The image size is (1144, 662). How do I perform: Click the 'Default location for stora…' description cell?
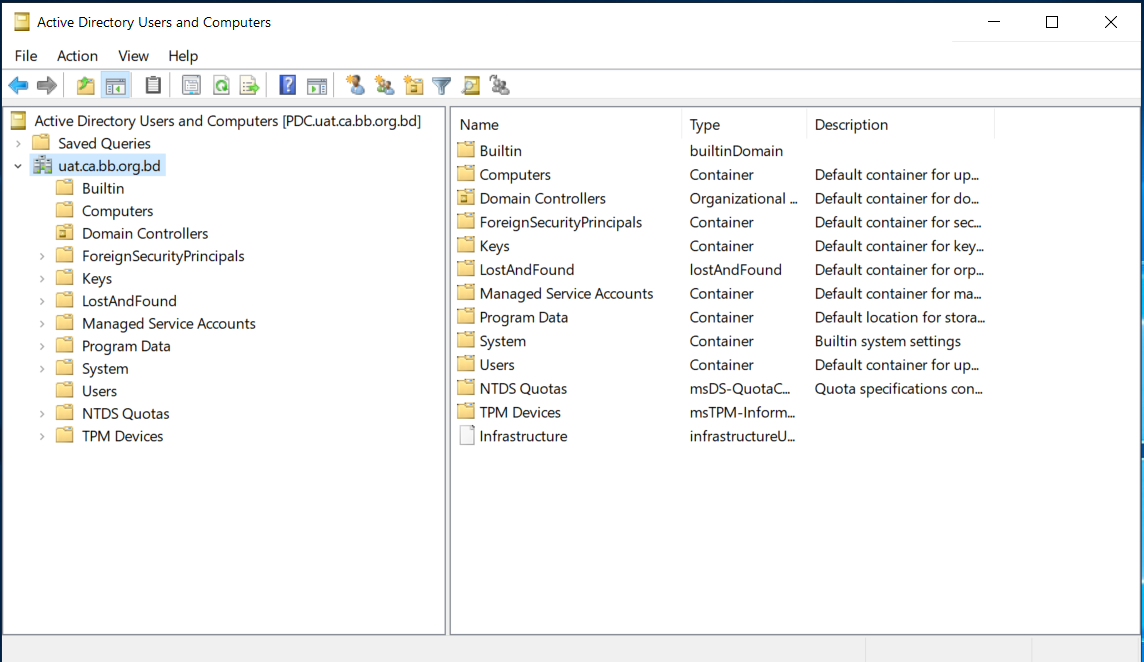(900, 317)
